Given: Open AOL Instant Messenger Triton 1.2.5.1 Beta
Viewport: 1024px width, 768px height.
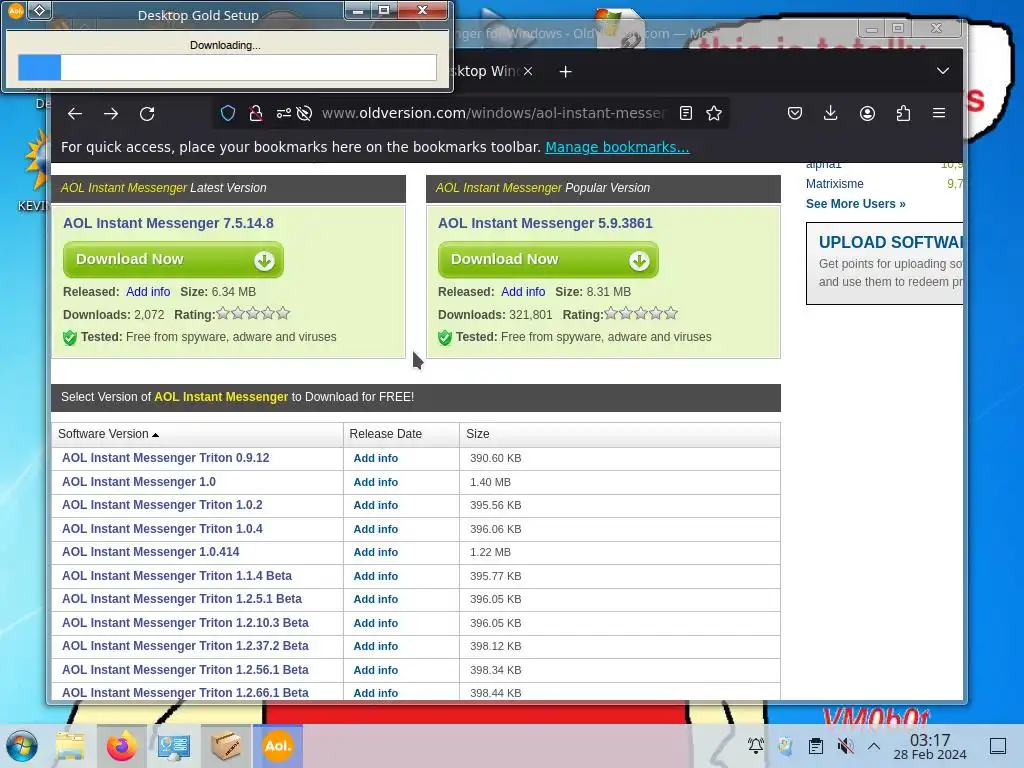Looking at the screenshot, I should tap(182, 599).
